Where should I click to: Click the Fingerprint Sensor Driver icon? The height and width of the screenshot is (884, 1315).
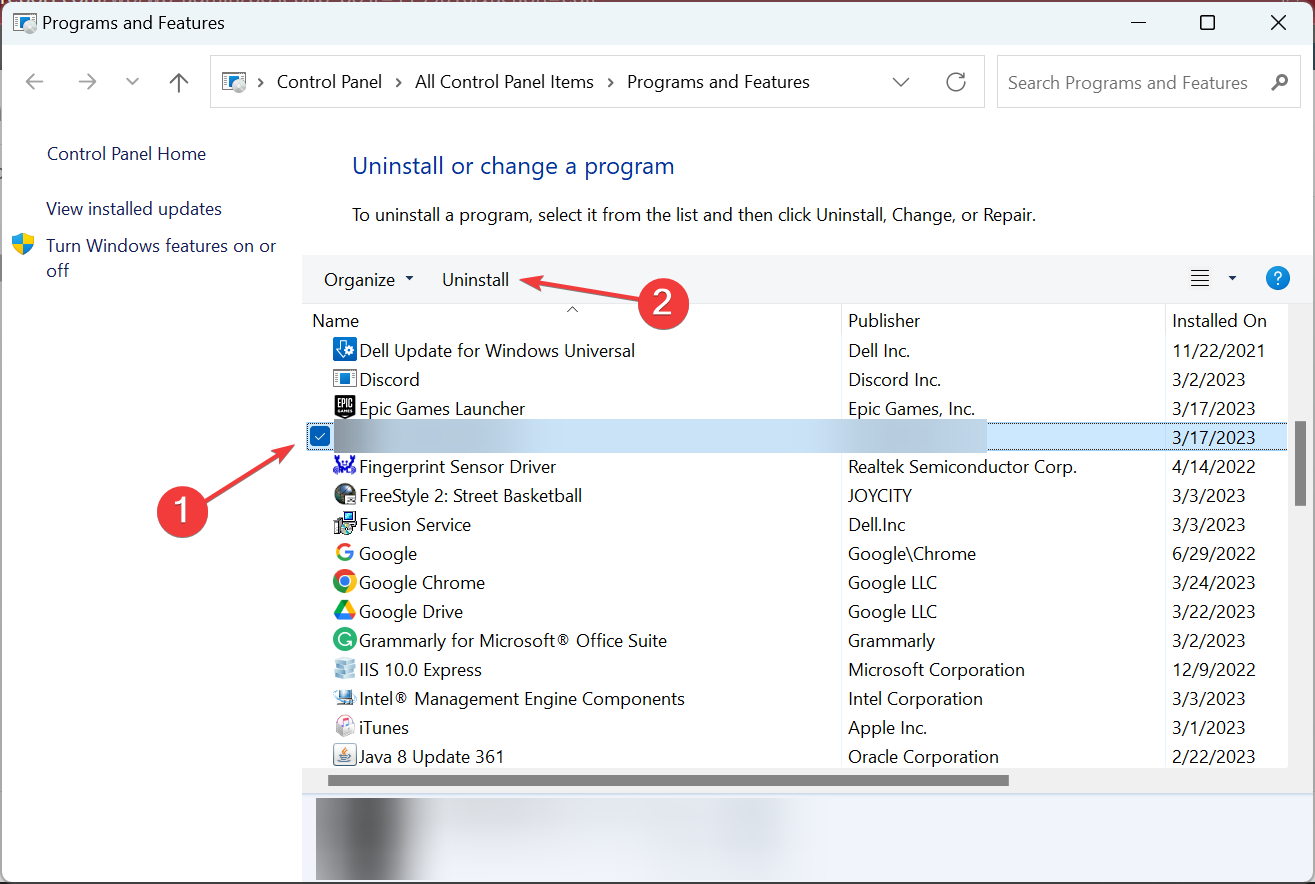pyautogui.click(x=344, y=466)
